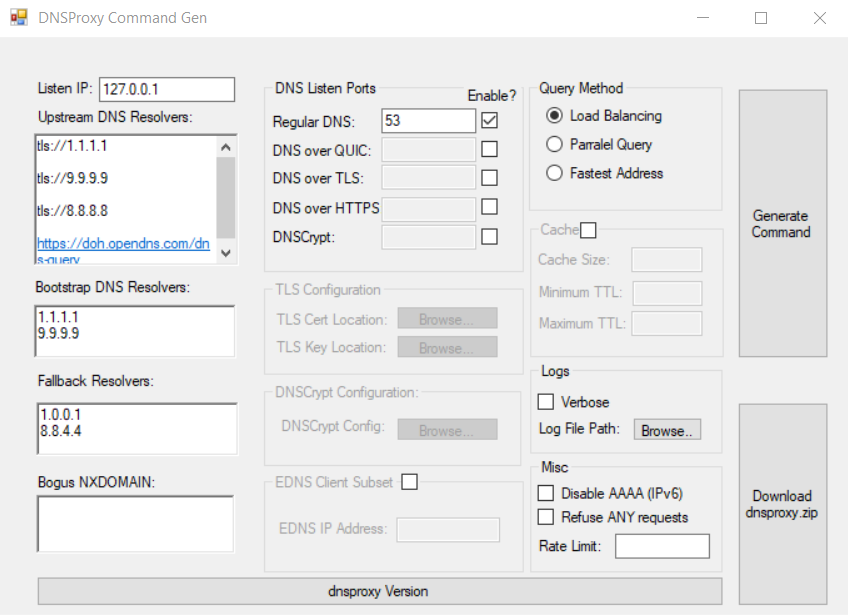
Task: Tick Disable AAAA (IPv6)
Action: pos(546,493)
